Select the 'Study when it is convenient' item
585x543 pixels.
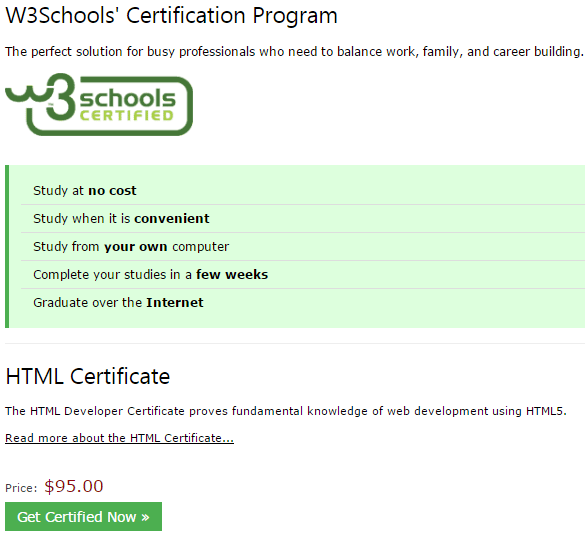(303, 219)
